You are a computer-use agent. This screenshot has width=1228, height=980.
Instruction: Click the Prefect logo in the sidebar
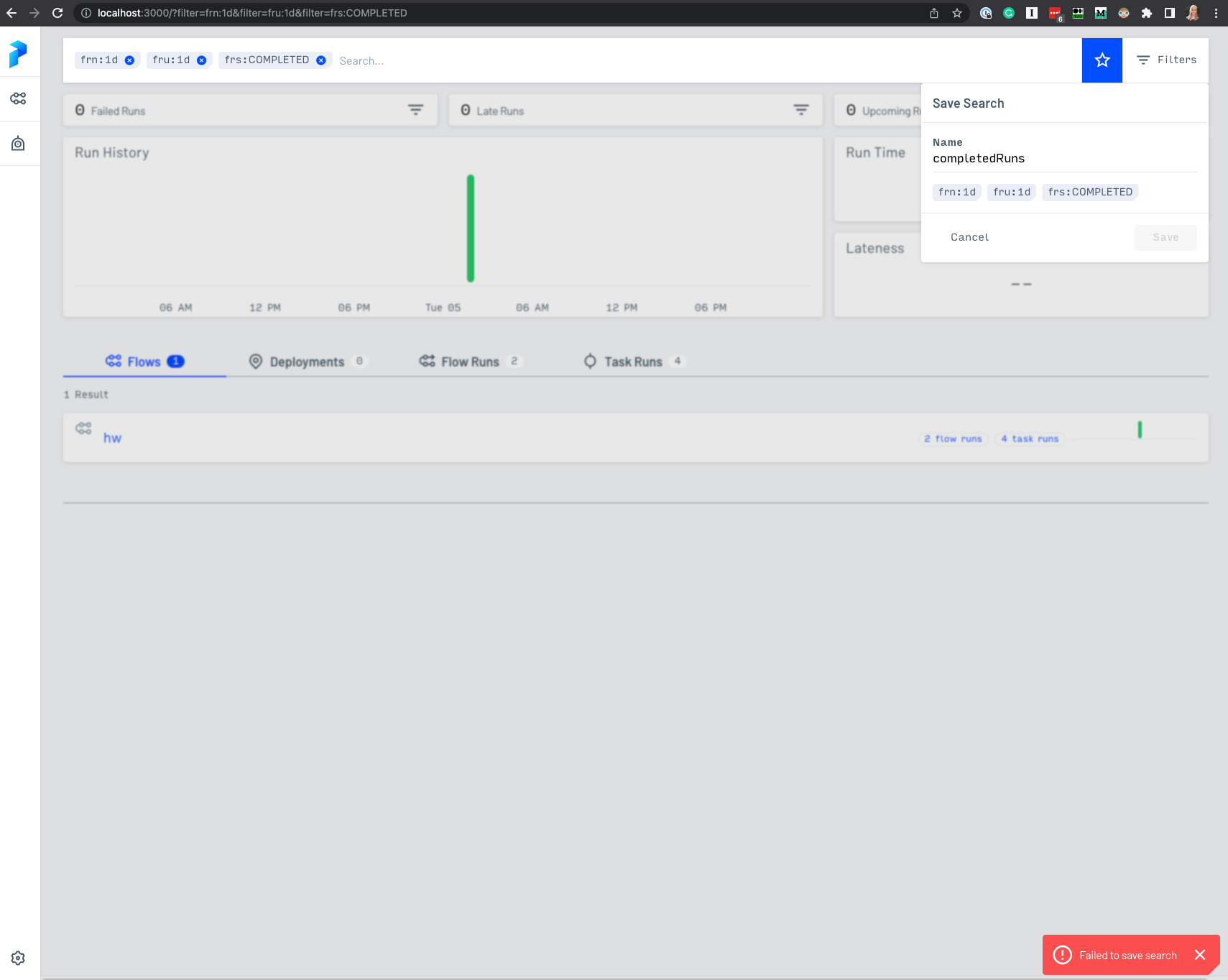click(x=19, y=53)
